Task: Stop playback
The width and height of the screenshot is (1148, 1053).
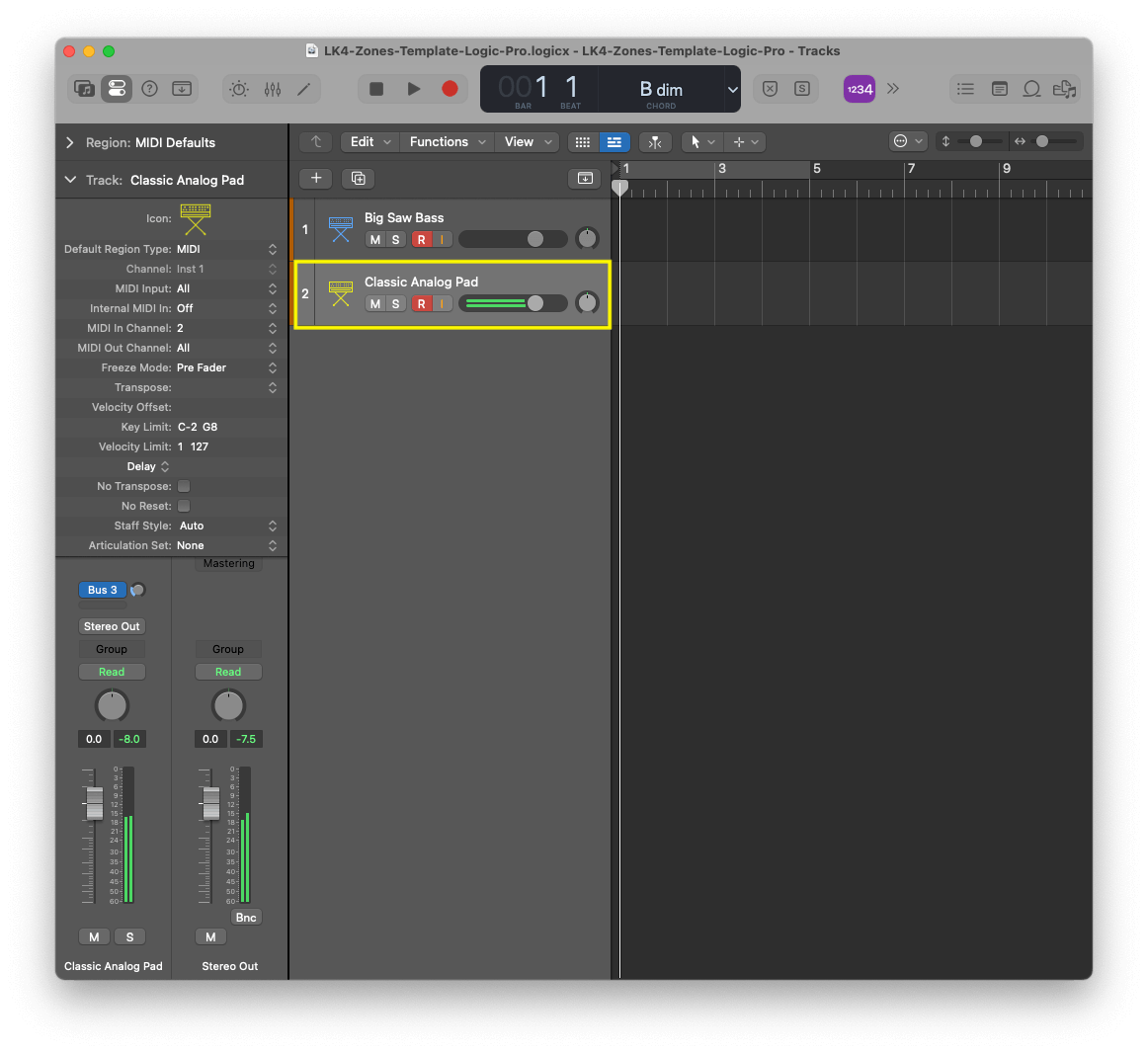Action: tap(376, 89)
